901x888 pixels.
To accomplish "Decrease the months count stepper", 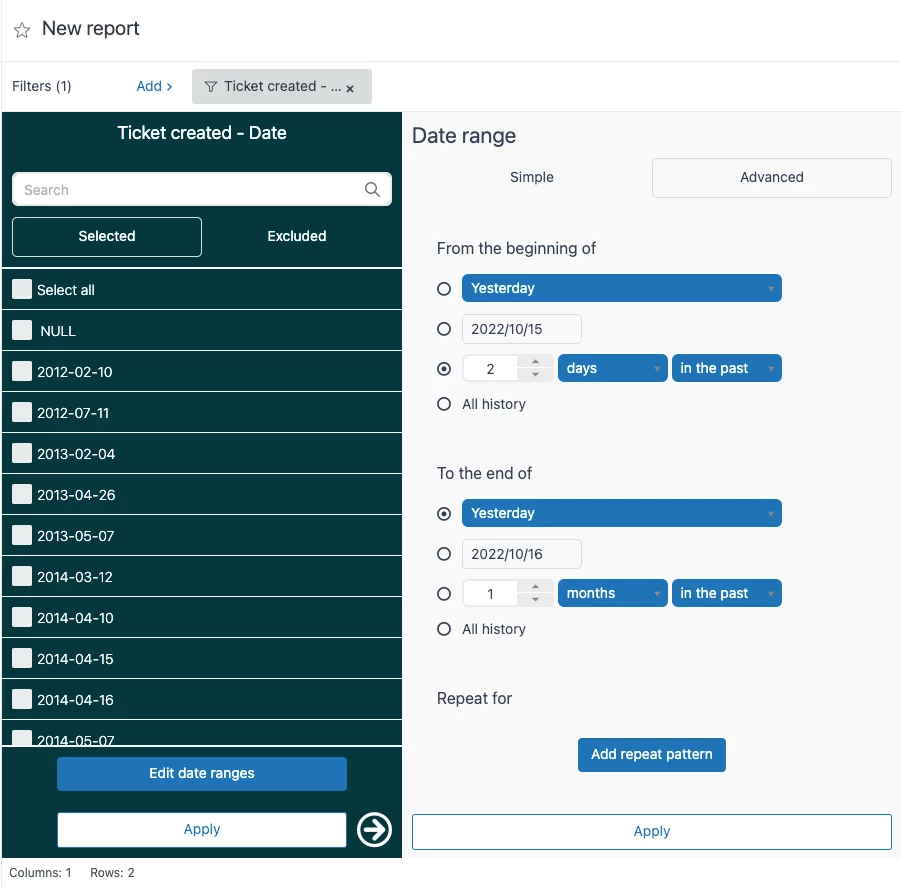I will tap(535, 599).
